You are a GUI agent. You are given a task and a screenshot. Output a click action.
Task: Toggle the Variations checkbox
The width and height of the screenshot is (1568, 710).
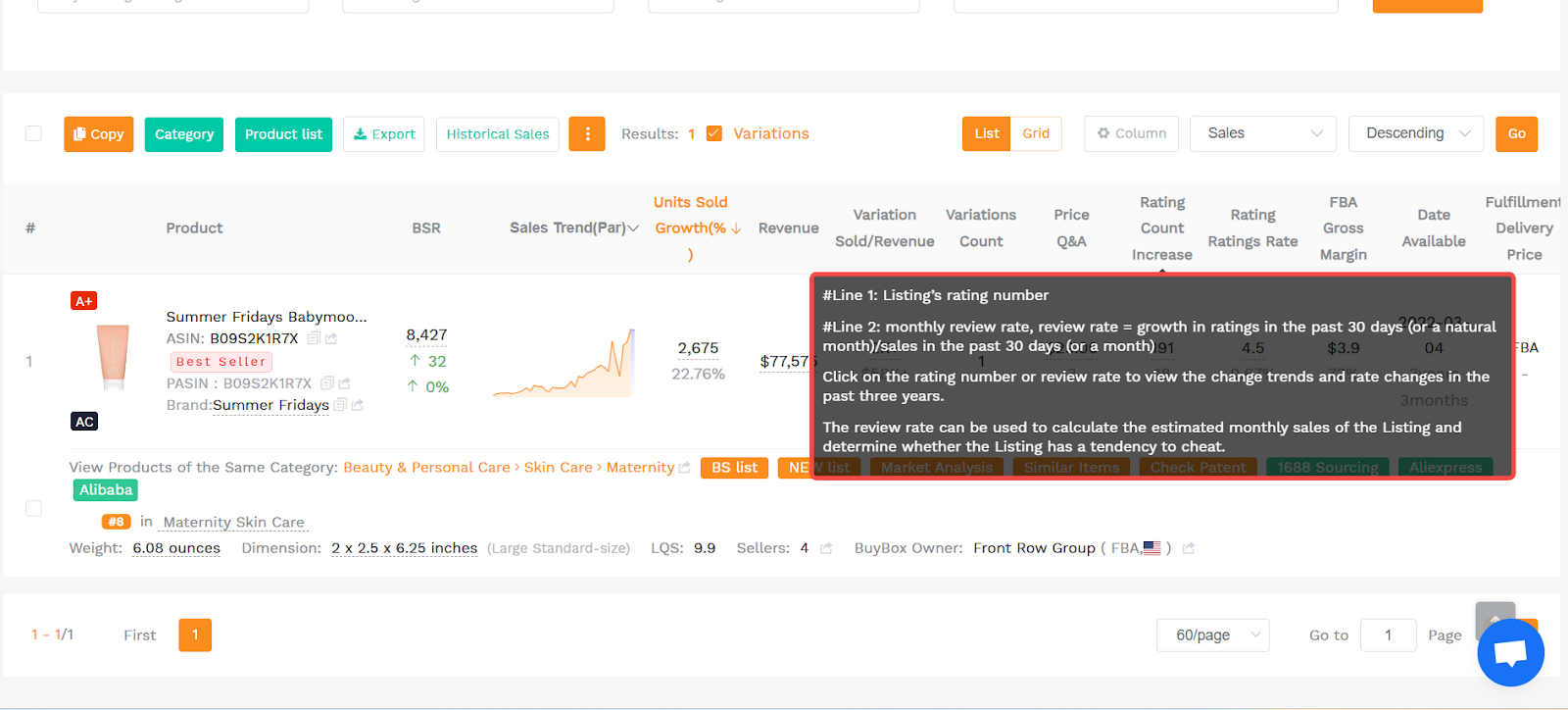pos(714,133)
